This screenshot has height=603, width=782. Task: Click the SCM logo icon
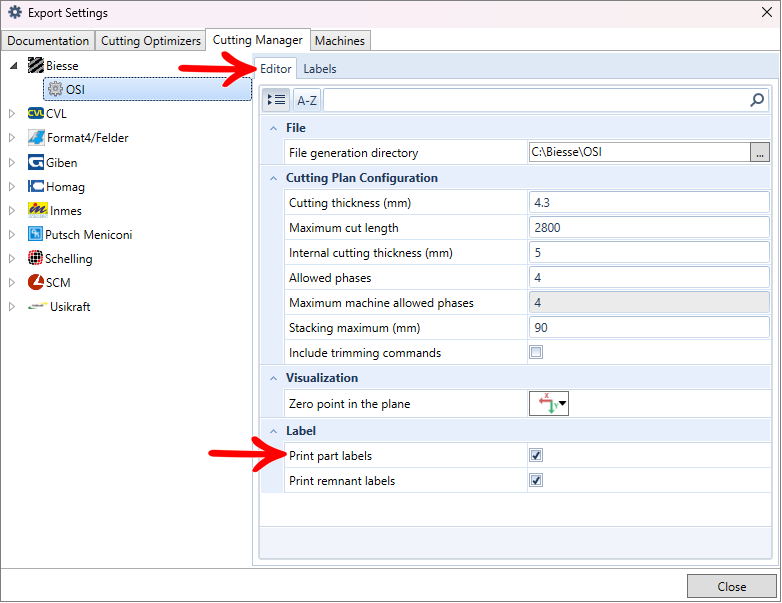pos(36,282)
